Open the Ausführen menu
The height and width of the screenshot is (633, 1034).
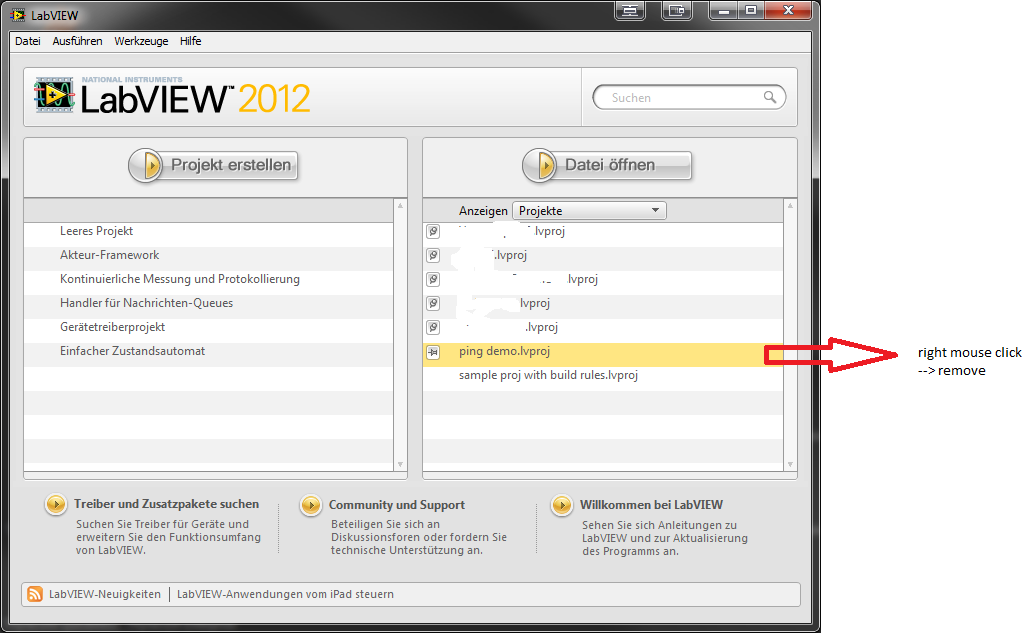click(x=77, y=41)
